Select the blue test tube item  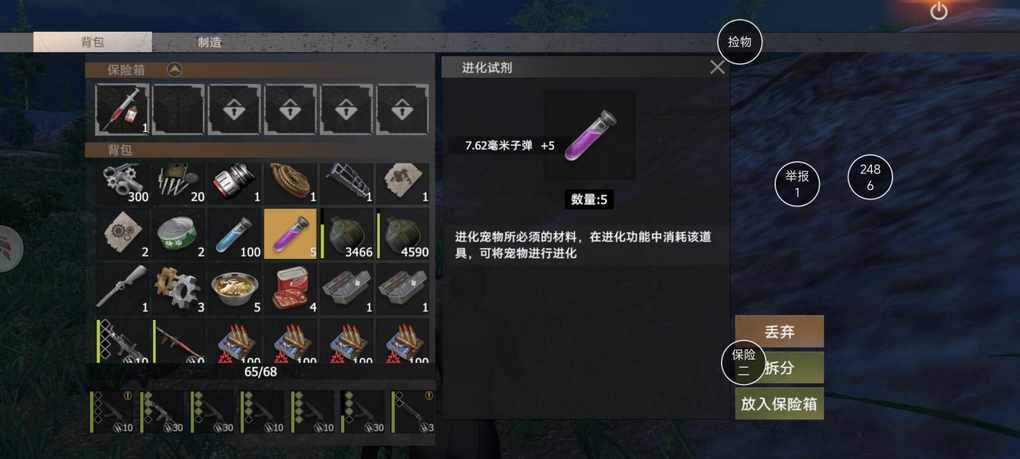point(235,234)
